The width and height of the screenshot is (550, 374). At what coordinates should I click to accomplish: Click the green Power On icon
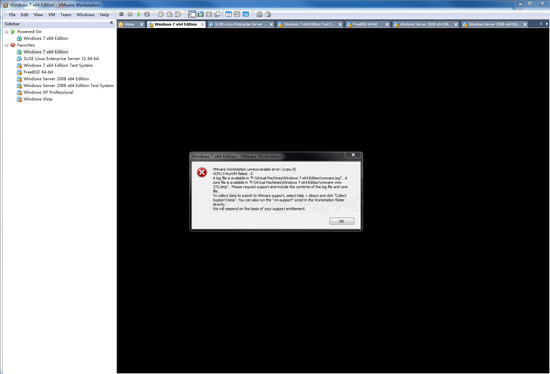coord(139,14)
